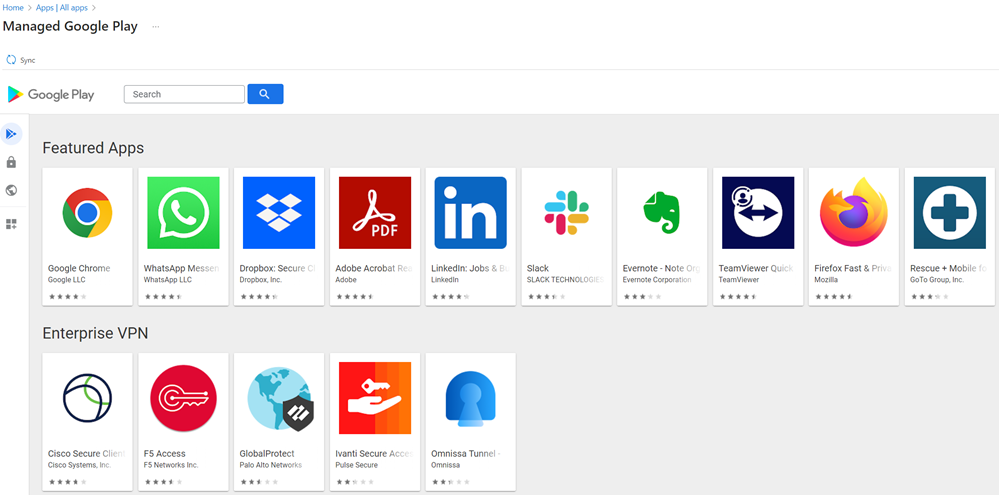
Task: Navigate to Apps | All apps breadcrumb
Action: tap(63, 8)
